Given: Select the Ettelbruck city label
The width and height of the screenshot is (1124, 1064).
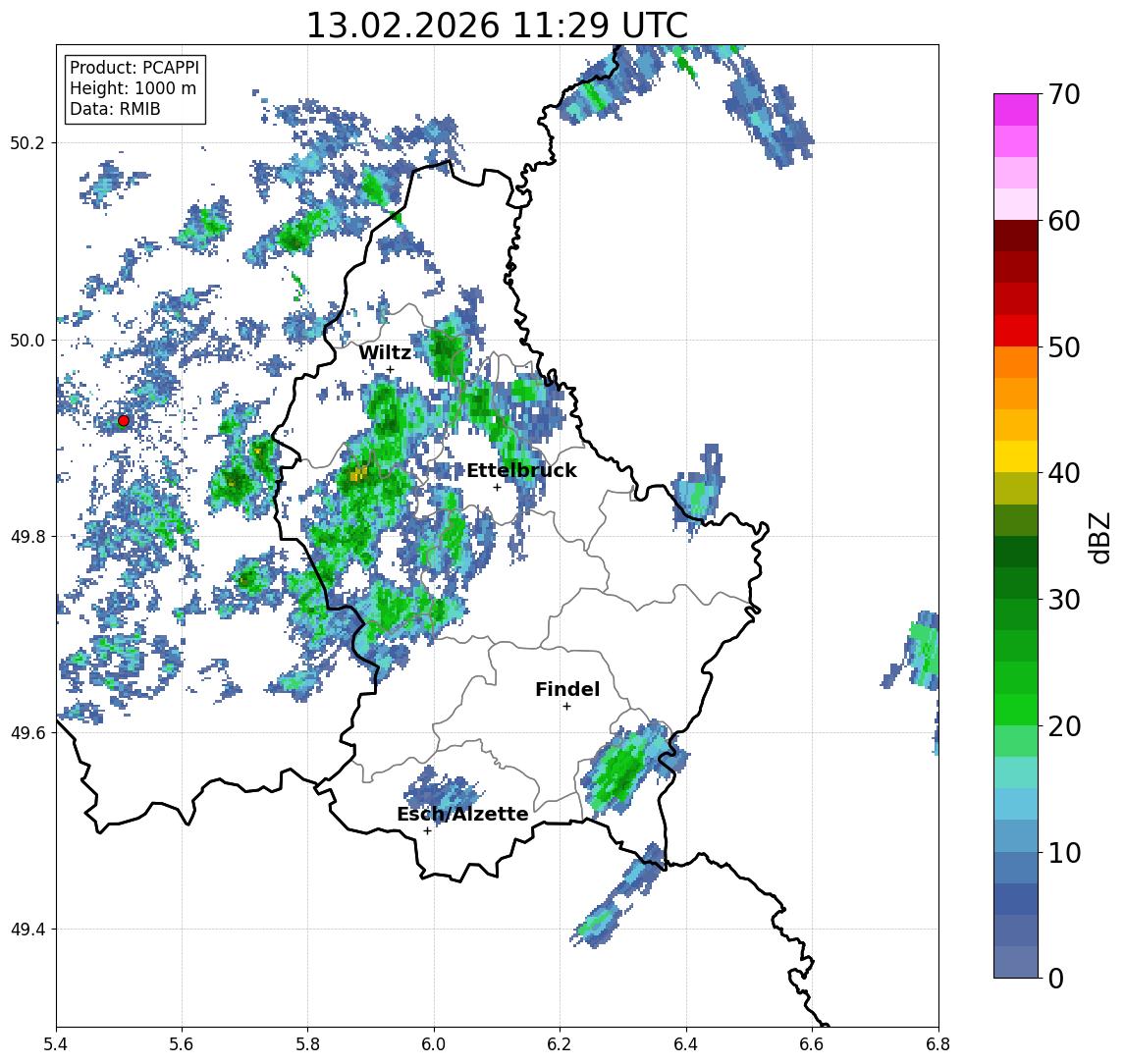Looking at the screenshot, I should tap(521, 470).
